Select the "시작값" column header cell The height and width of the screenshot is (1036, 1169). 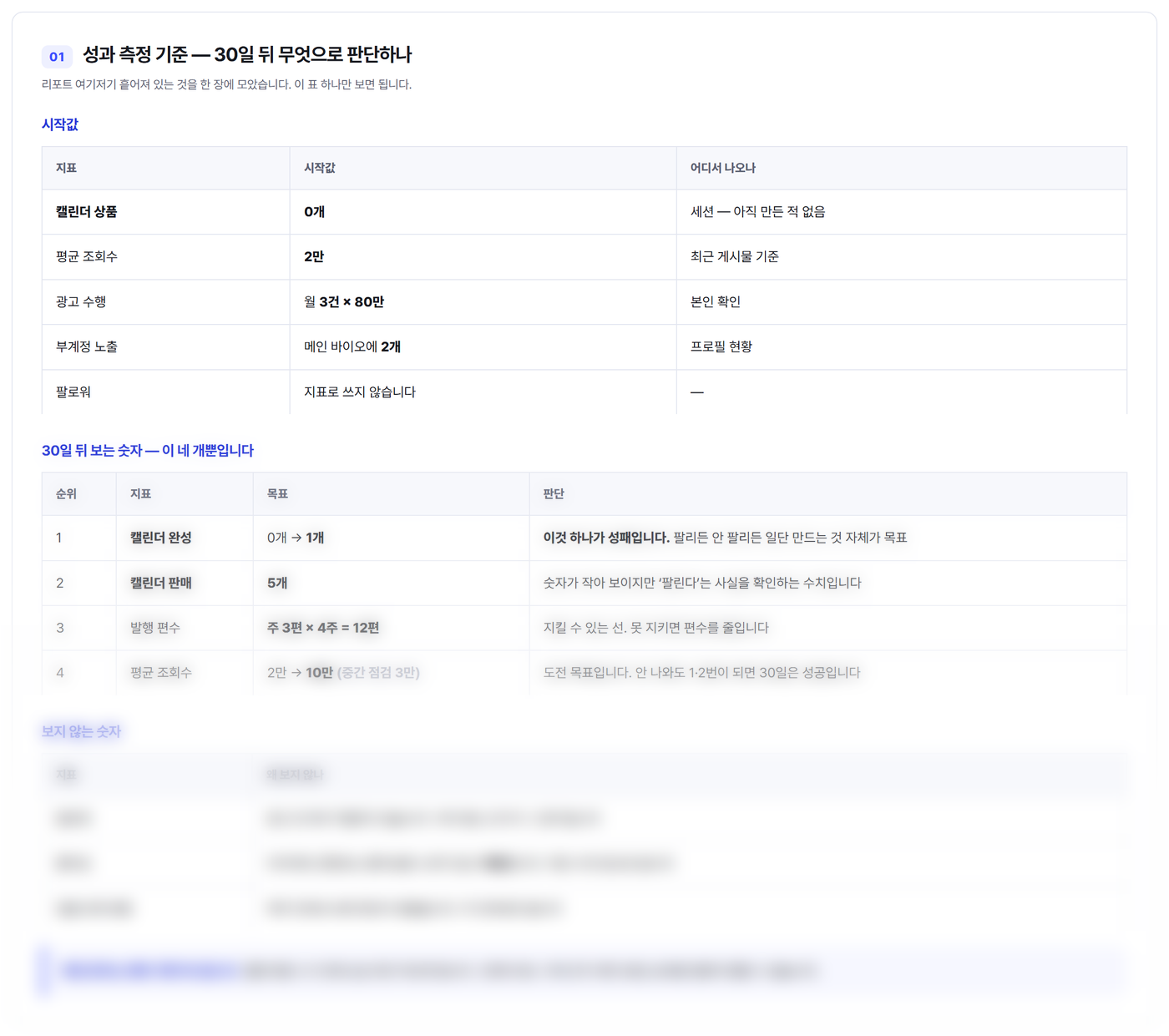click(x=483, y=168)
